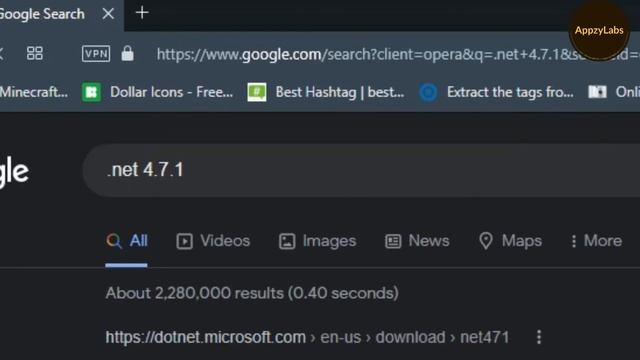Open a new browser tab
The width and height of the screenshot is (640, 360).
pyautogui.click(x=142, y=13)
